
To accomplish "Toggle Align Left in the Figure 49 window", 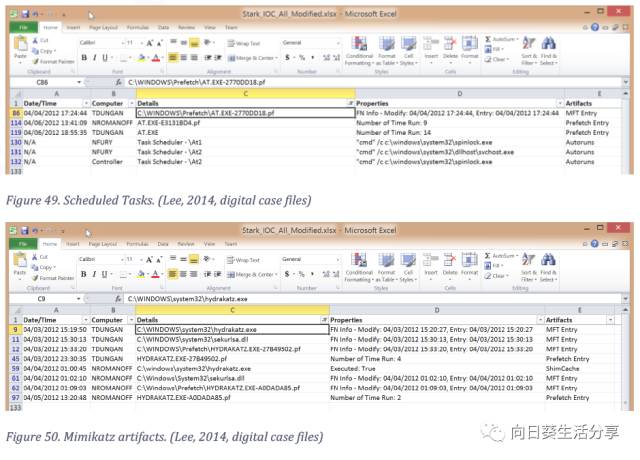I will pyautogui.click(x=173, y=58).
